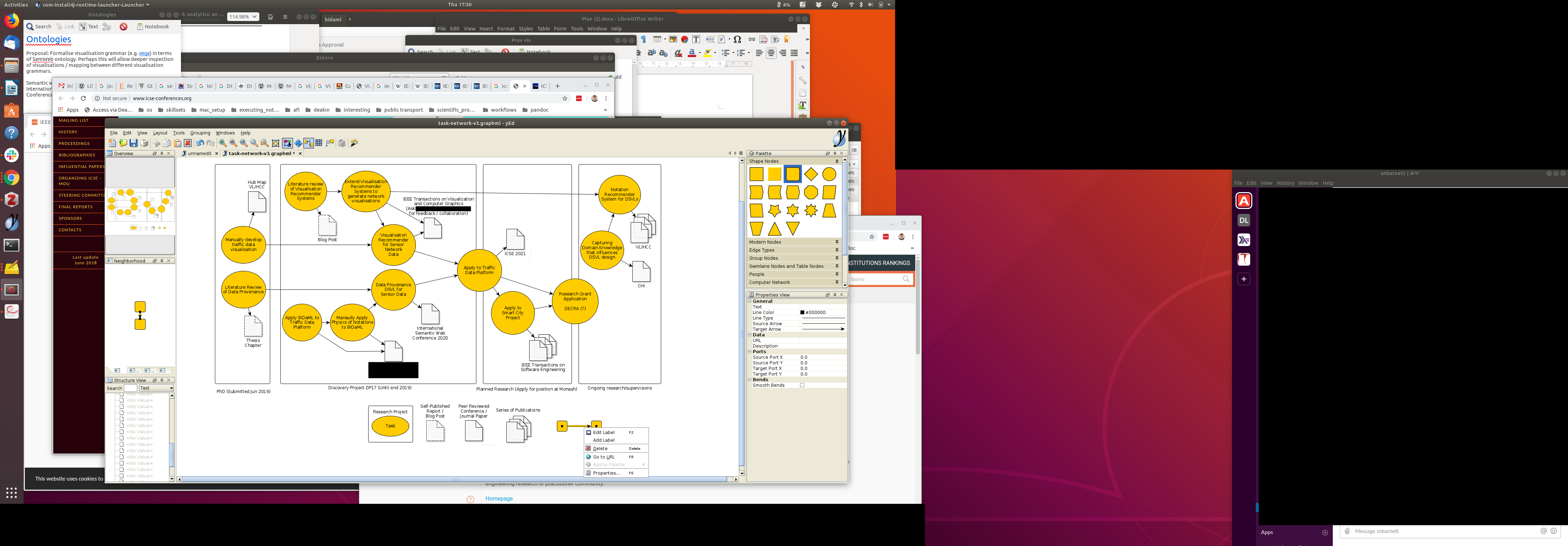Select the diamond shape node in the Palette
This screenshot has height=546, width=1568.
pos(811,174)
